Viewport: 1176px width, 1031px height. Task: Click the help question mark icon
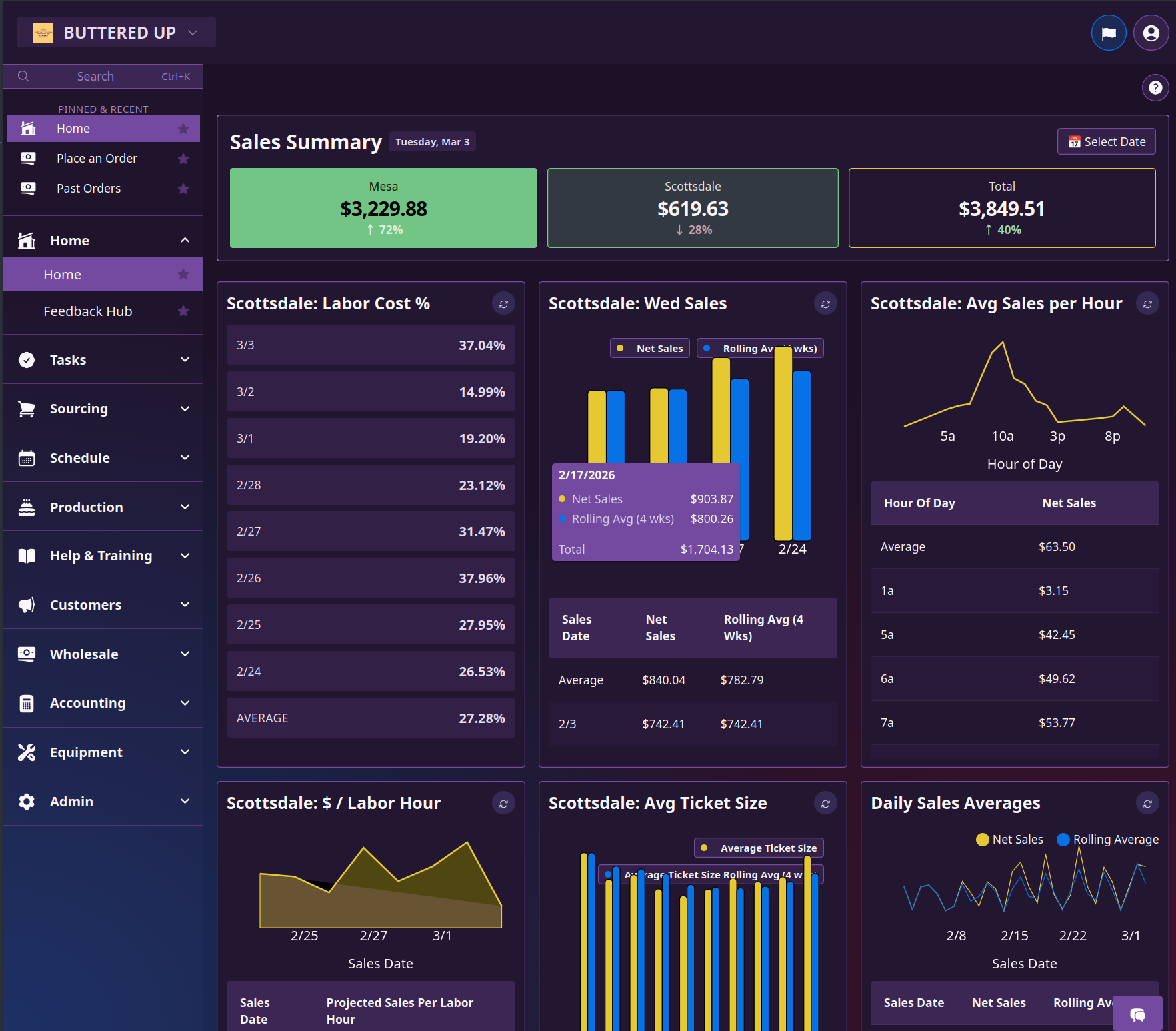(x=1155, y=87)
